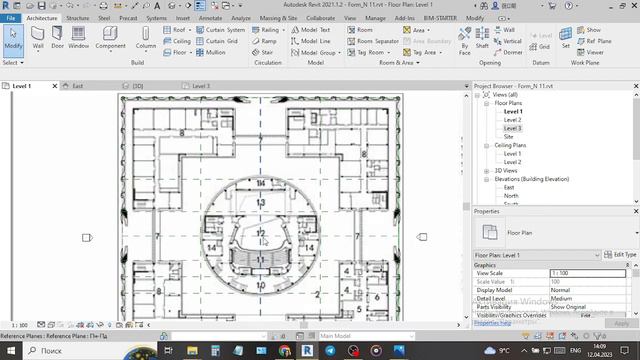
Task: Switch to the East view tab
Action: point(78,86)
